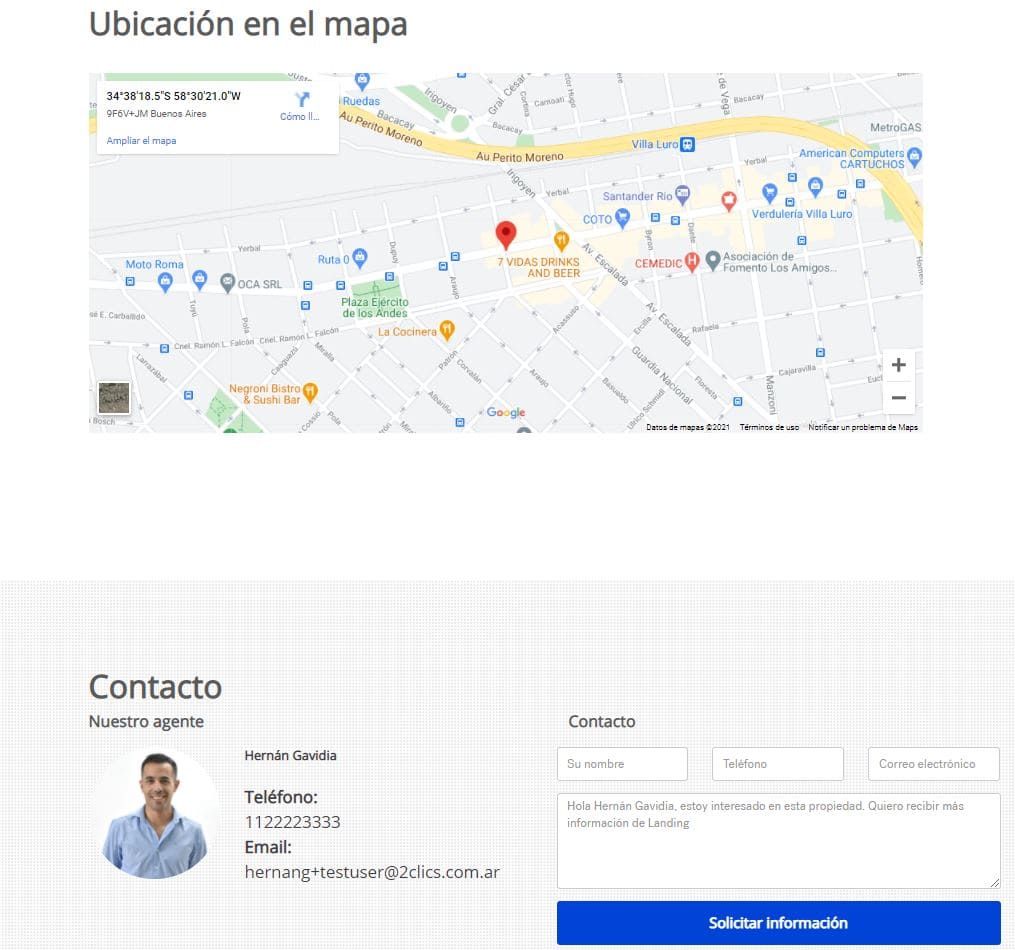
Task: Click Notificar un problema de Maps link
Action: [x=863, y=427]
